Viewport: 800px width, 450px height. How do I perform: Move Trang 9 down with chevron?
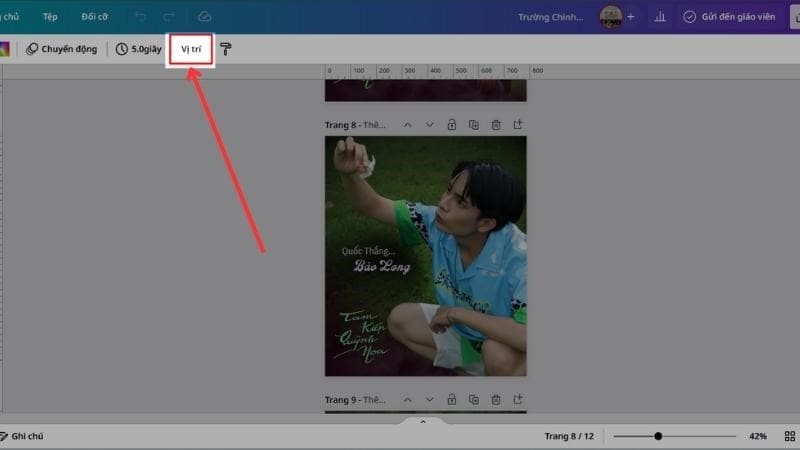coord(430,400)
